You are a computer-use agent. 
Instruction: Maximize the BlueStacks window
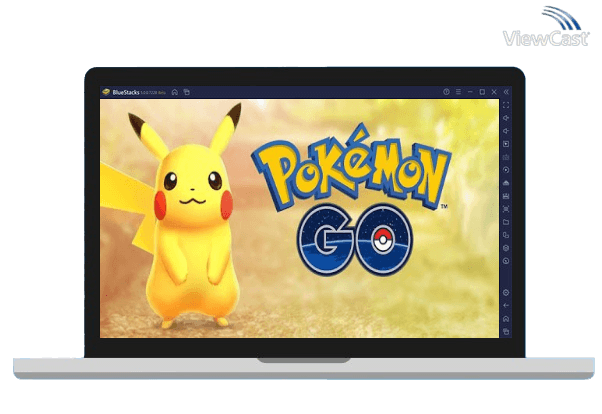pyautogui.click(x=482, y=92)
